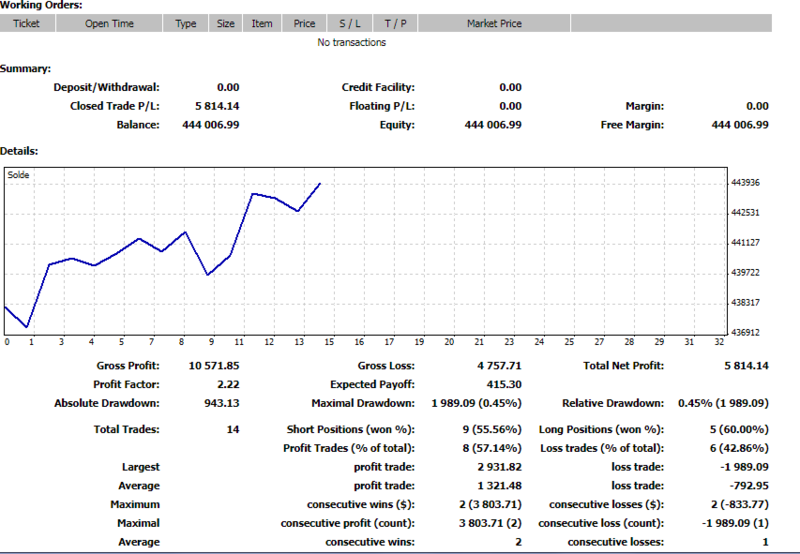Click the Gross Profit value 10 571.85

pos(214,366)
